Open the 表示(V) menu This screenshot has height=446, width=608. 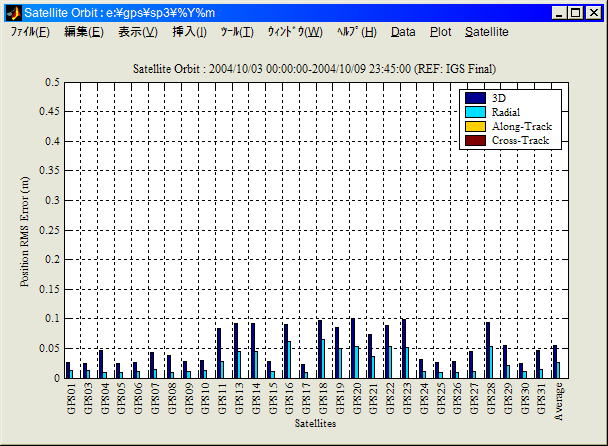pyautogui.click(x=137, y=32)
